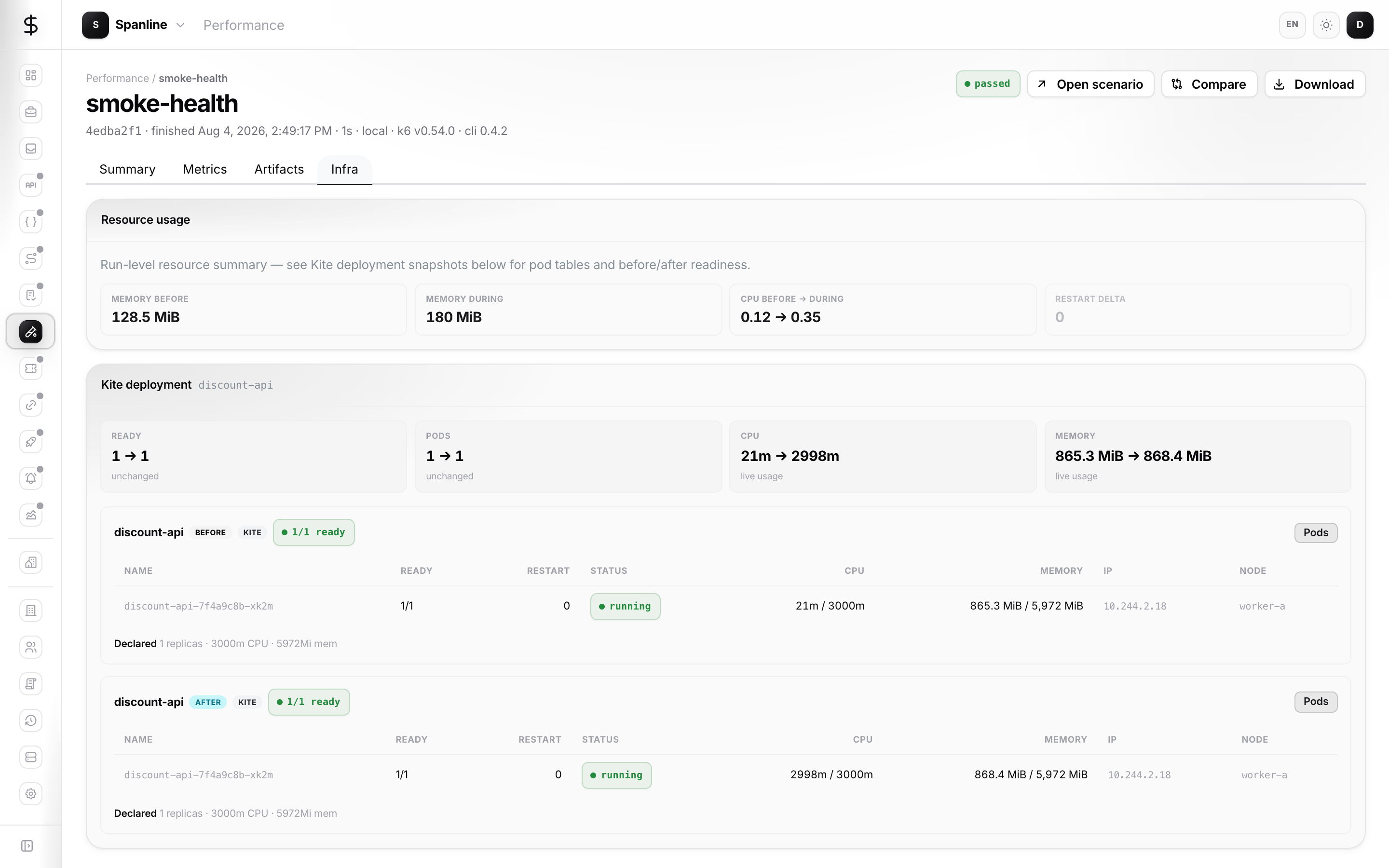Click the passed status badge
The width and height of the screenshot is (1389, 868).
pyautogui.click(x=988, y=84)
